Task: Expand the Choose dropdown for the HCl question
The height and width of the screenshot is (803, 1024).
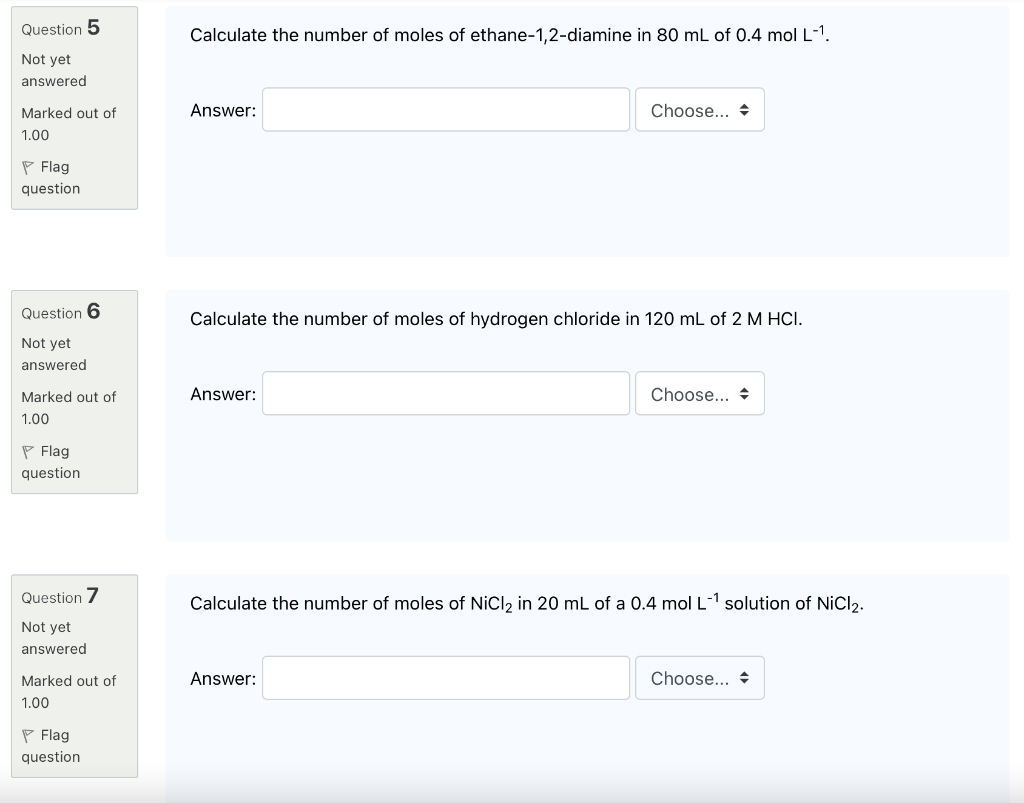Action: tap(699, 394)
